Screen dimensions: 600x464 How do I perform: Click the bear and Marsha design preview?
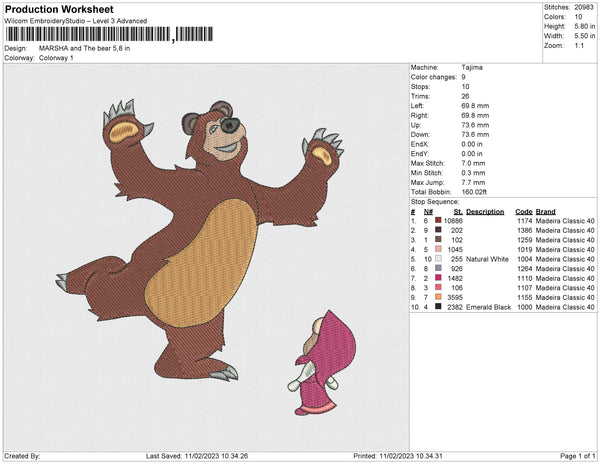(x=206, y=257)
